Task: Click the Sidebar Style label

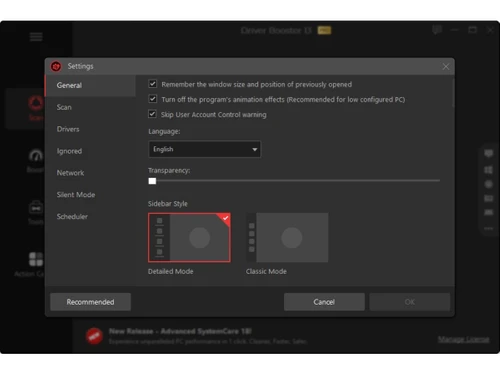Action: (168, 204)
